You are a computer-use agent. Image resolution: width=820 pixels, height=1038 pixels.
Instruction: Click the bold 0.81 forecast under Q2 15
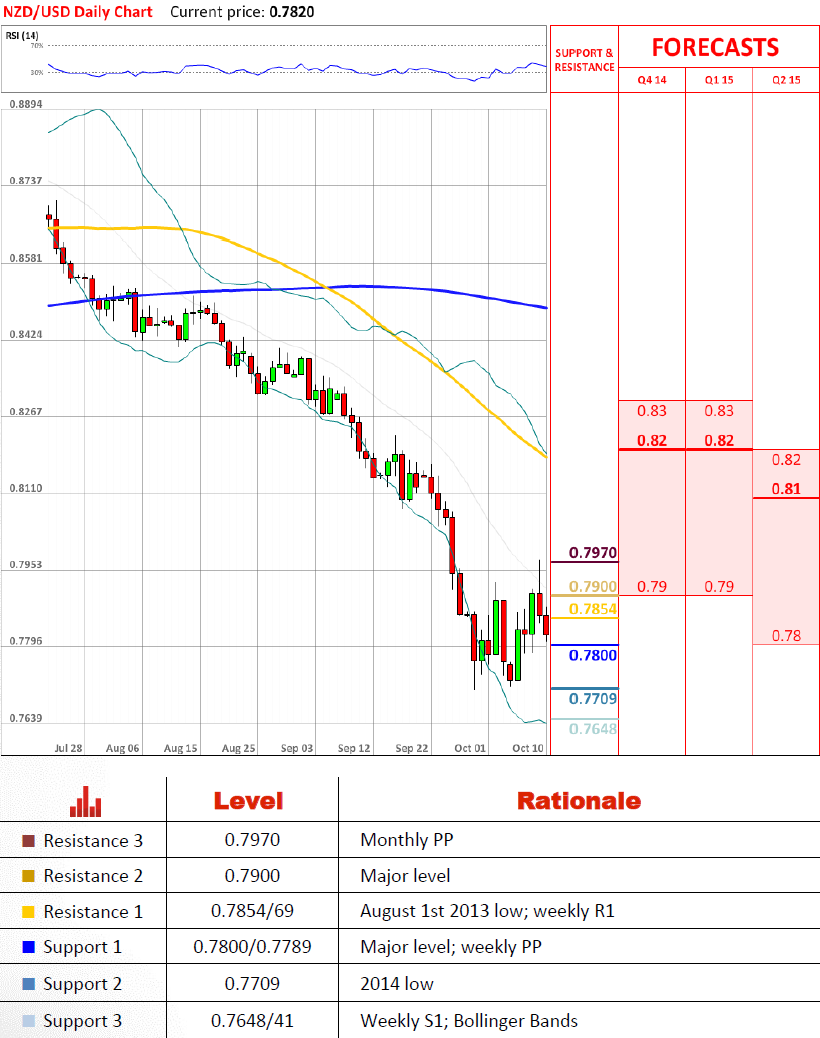pyautogui.click(x=786, y=489)
